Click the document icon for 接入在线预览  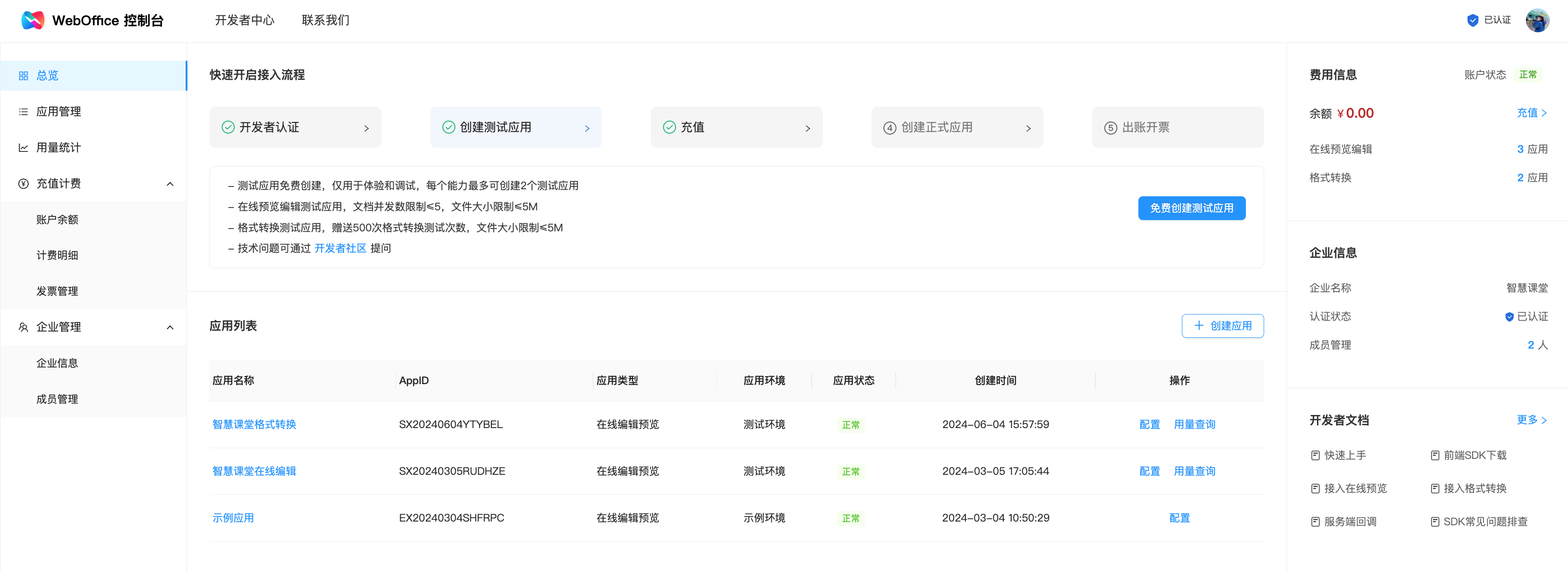click(x=1315, y=489)
